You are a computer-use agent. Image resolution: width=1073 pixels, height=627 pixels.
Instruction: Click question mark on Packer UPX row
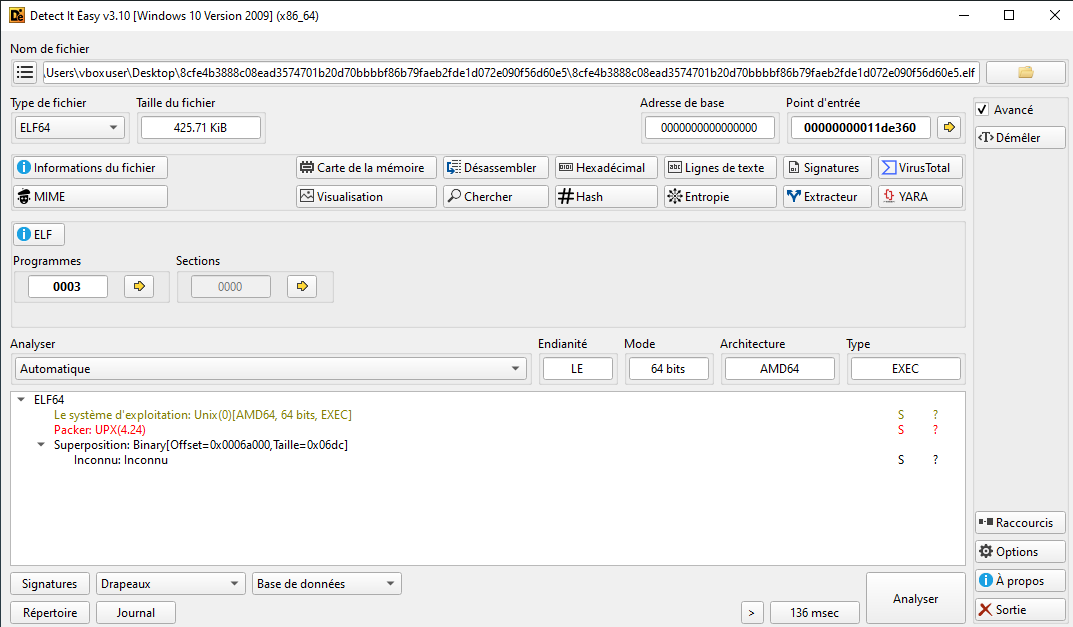tap(935, 430)
